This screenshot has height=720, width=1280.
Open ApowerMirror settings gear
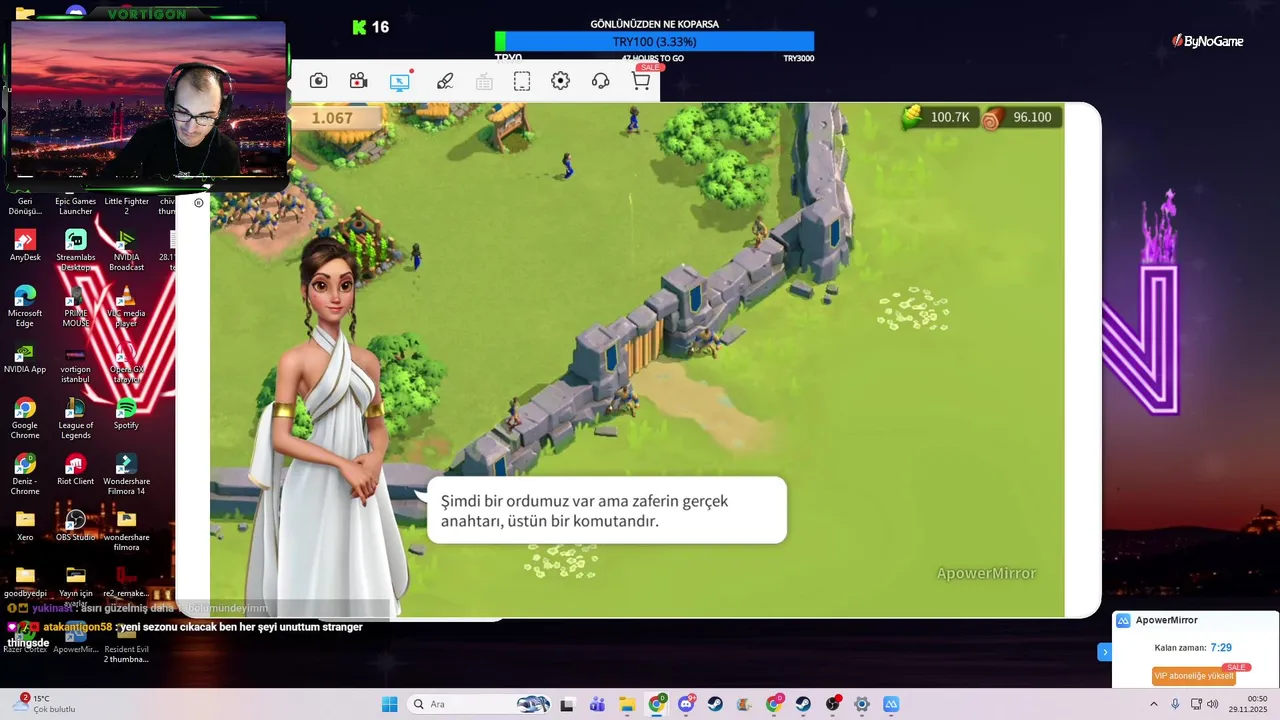tap(560, 81)
